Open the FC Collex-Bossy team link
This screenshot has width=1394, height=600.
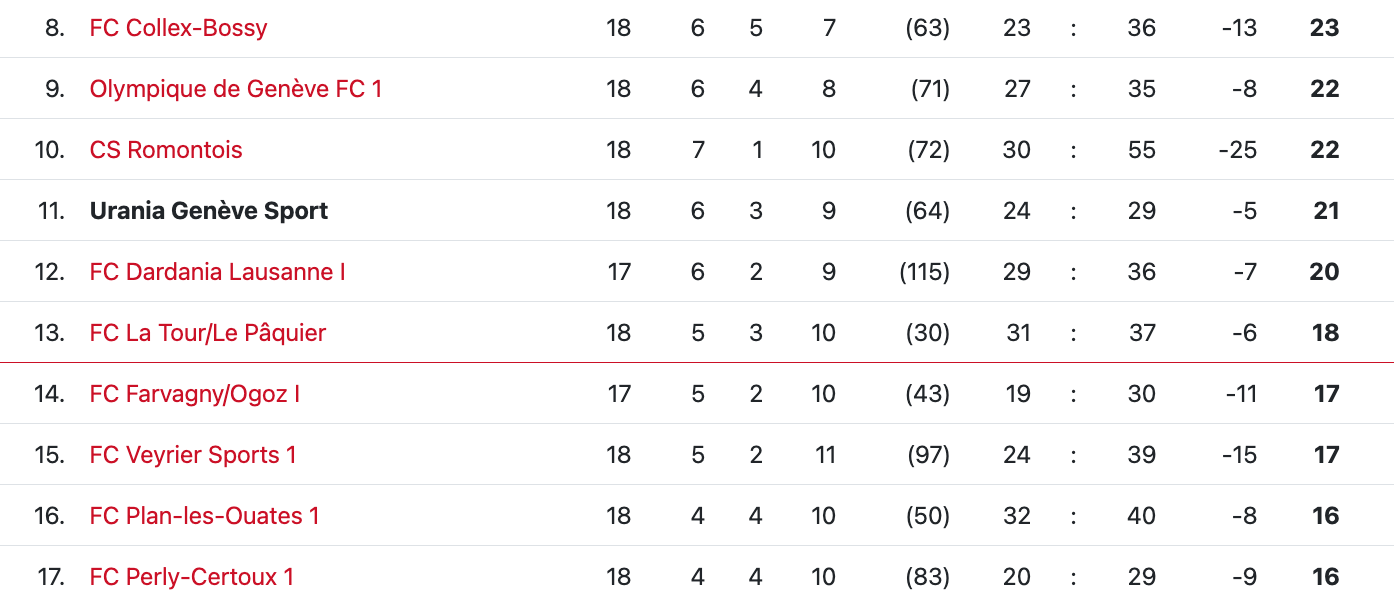pos(178,28)
